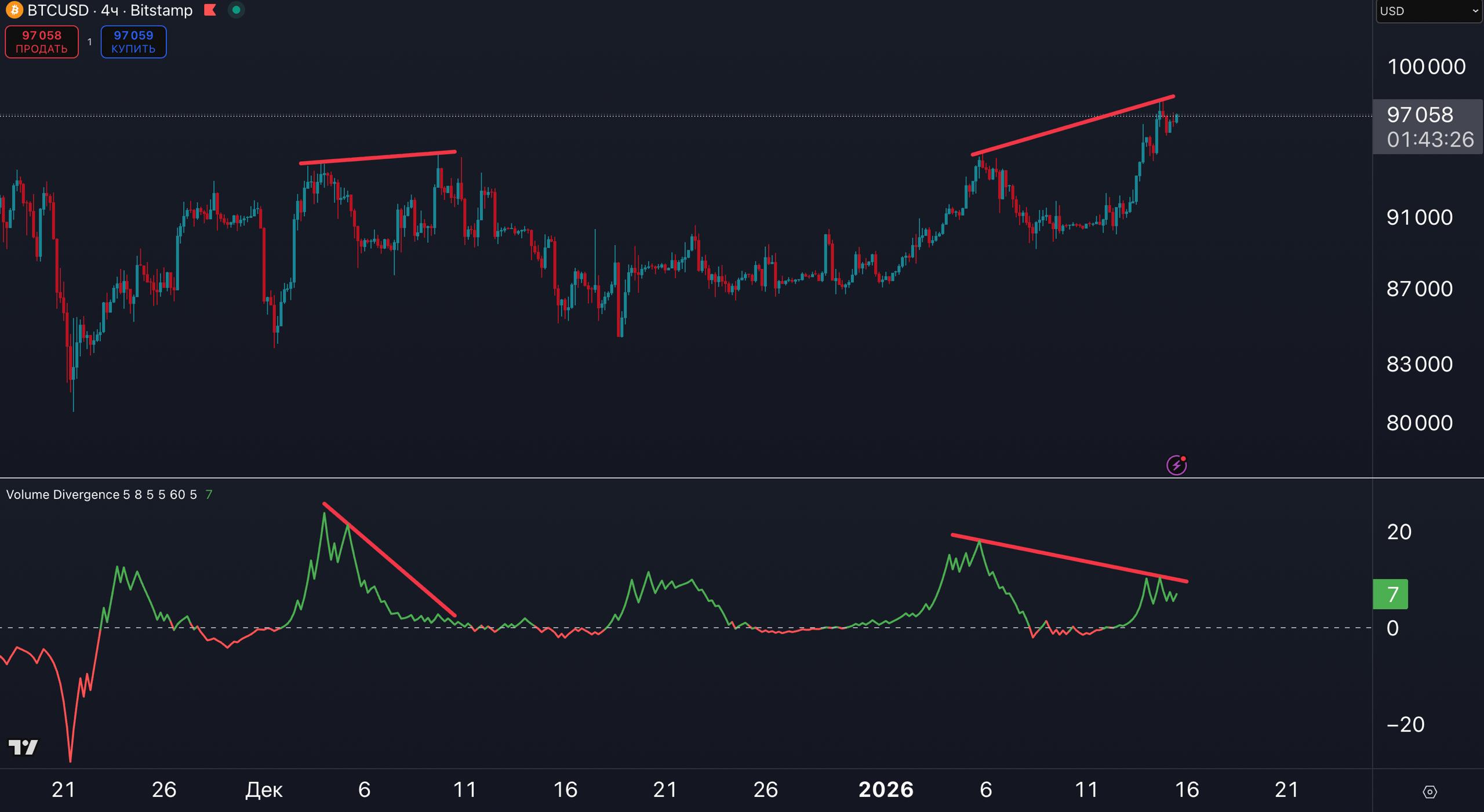This screenshot has height=812, width=1484.
Task: Open the USD currency dropdown
Action: click(x=1428, y=11)
